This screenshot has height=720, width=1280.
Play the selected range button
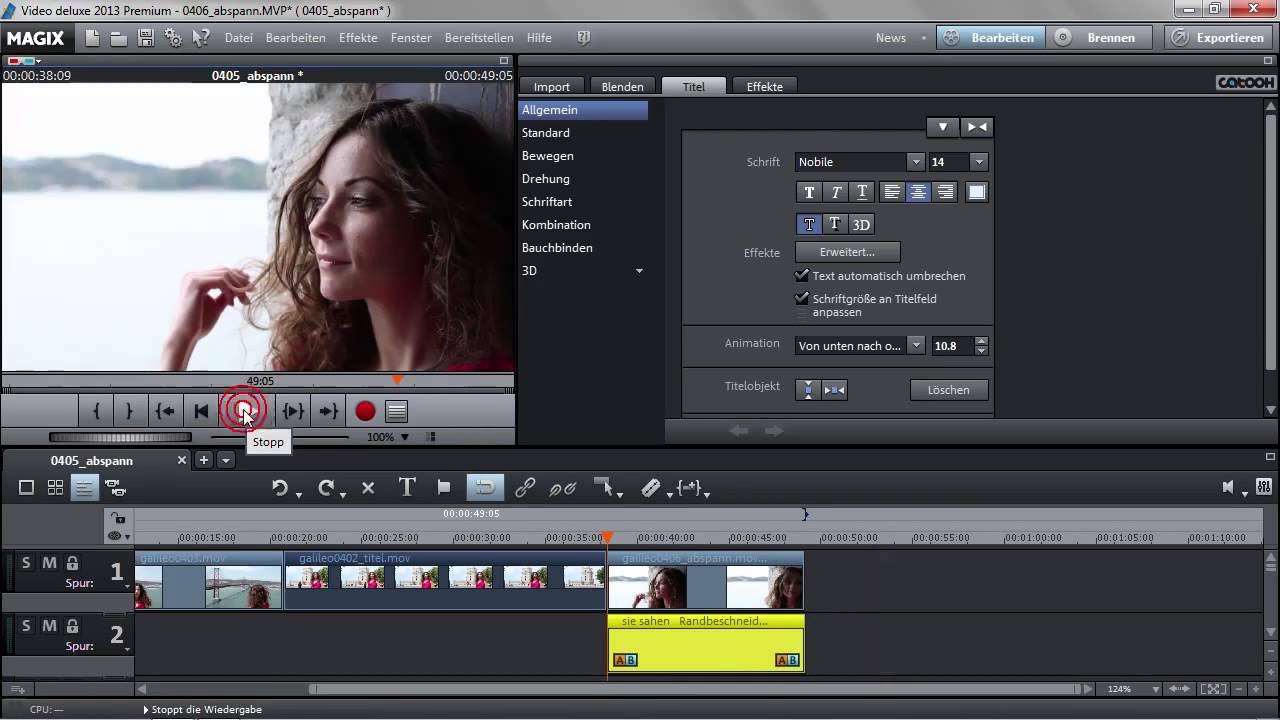click(293, 411)
